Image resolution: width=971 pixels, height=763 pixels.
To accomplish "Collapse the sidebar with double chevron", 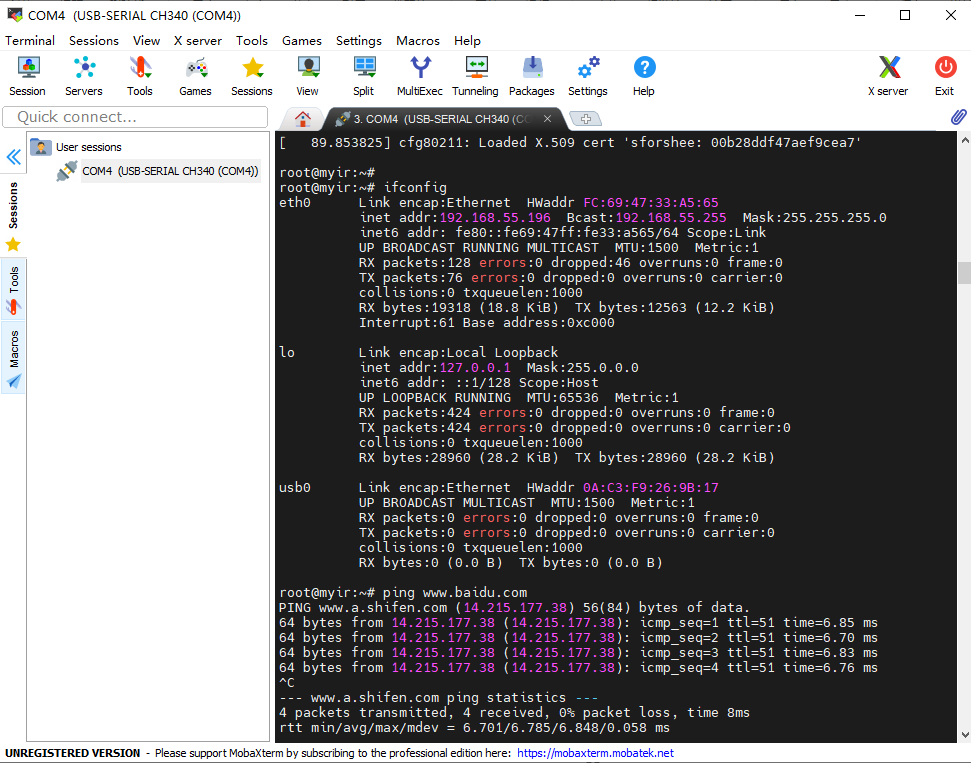I will tap(14, 157).
